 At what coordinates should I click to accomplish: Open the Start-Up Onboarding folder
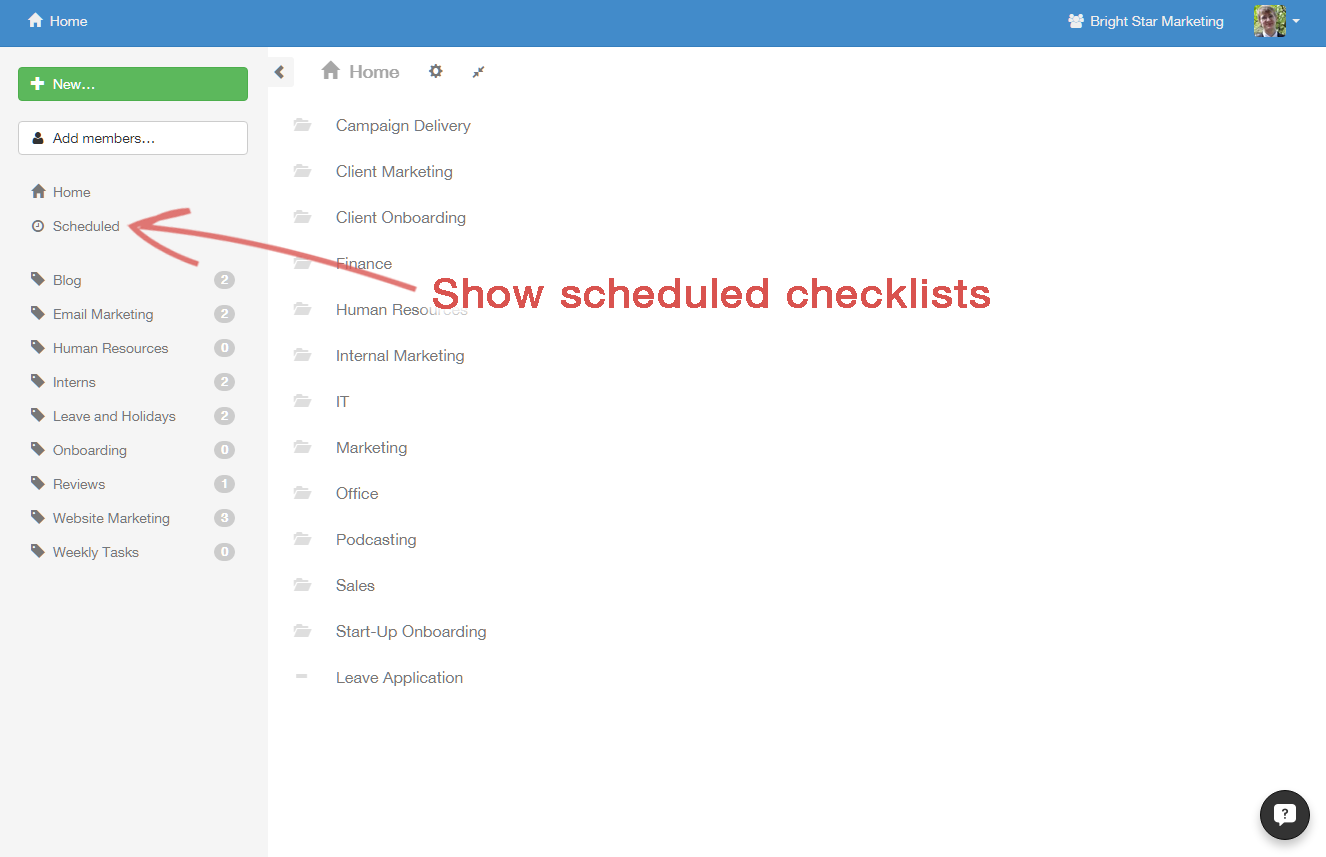(x=411, y=632)
